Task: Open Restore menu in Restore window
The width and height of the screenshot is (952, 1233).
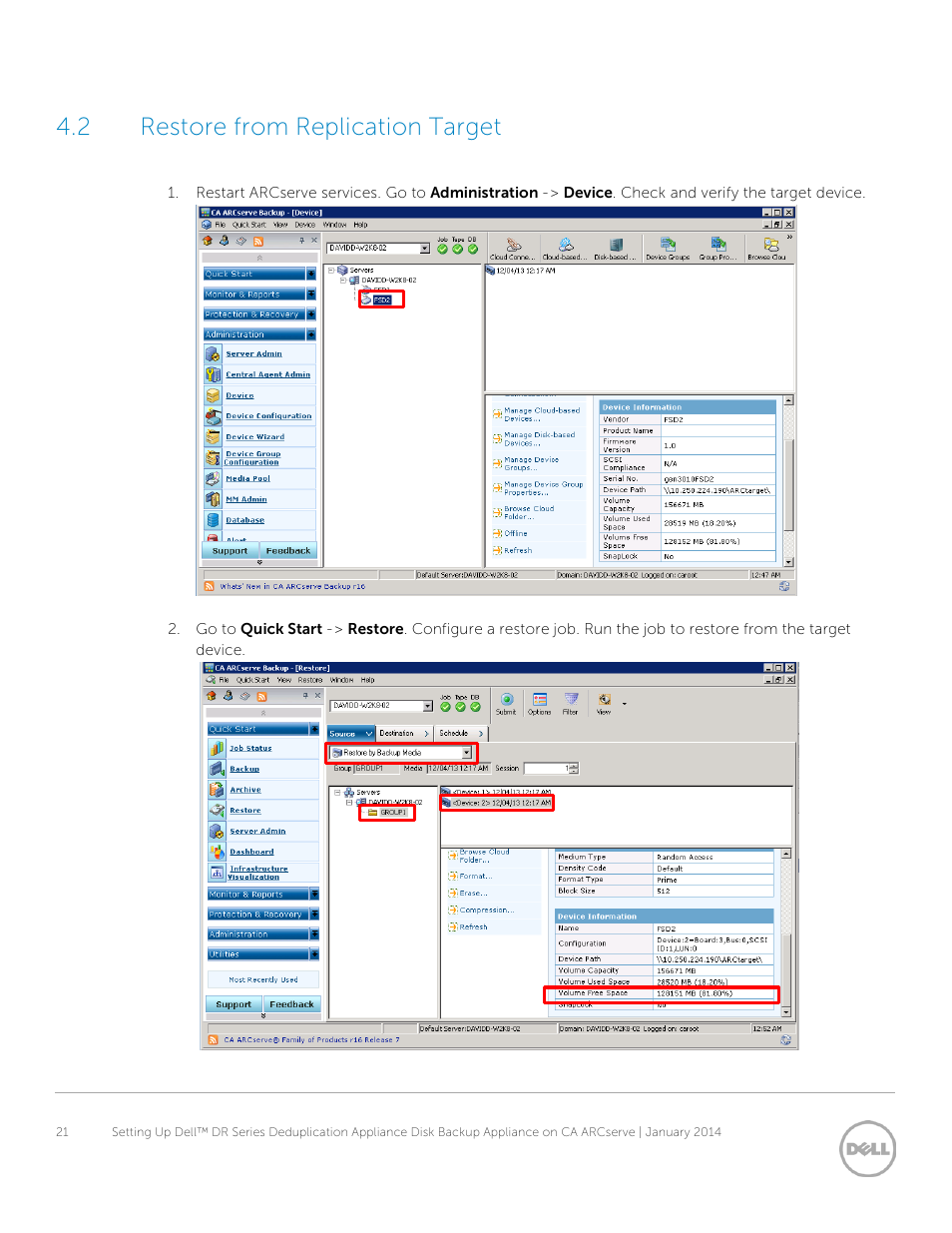Action: (x=310, y=680)
